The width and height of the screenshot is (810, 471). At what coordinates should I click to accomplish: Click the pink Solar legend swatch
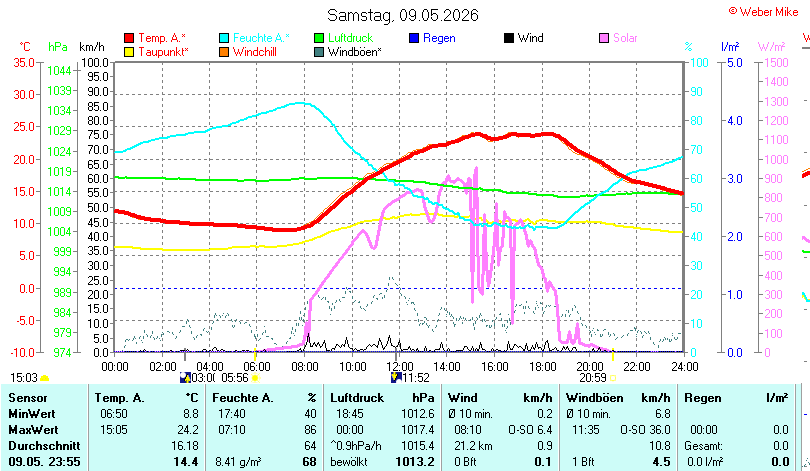point(604,38)
